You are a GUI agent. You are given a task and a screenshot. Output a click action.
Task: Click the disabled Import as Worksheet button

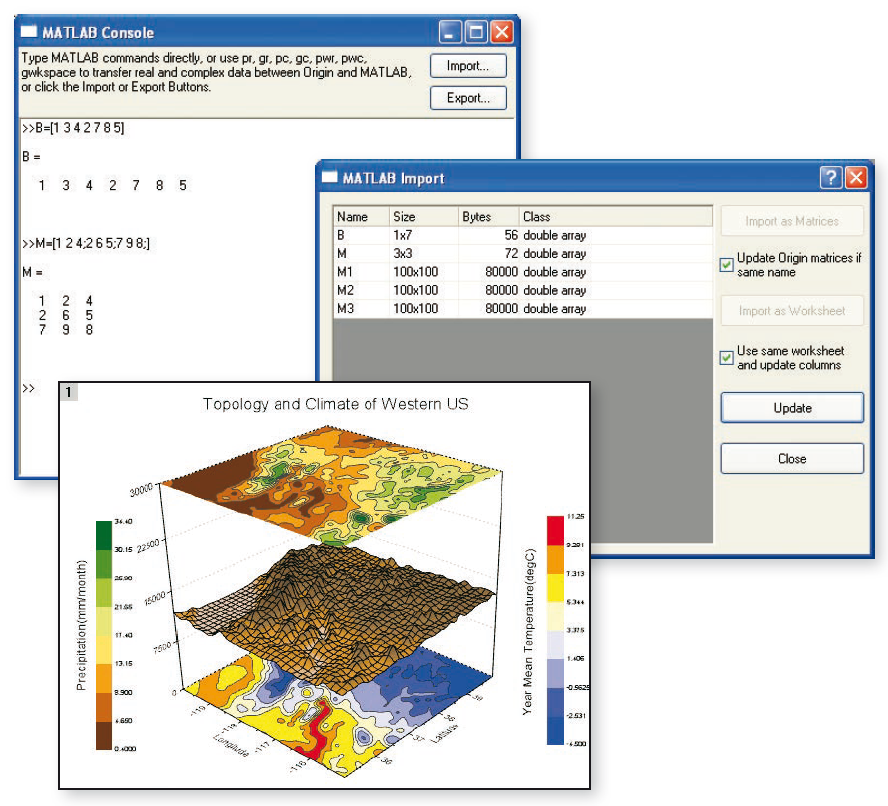[x=792, y=310]
